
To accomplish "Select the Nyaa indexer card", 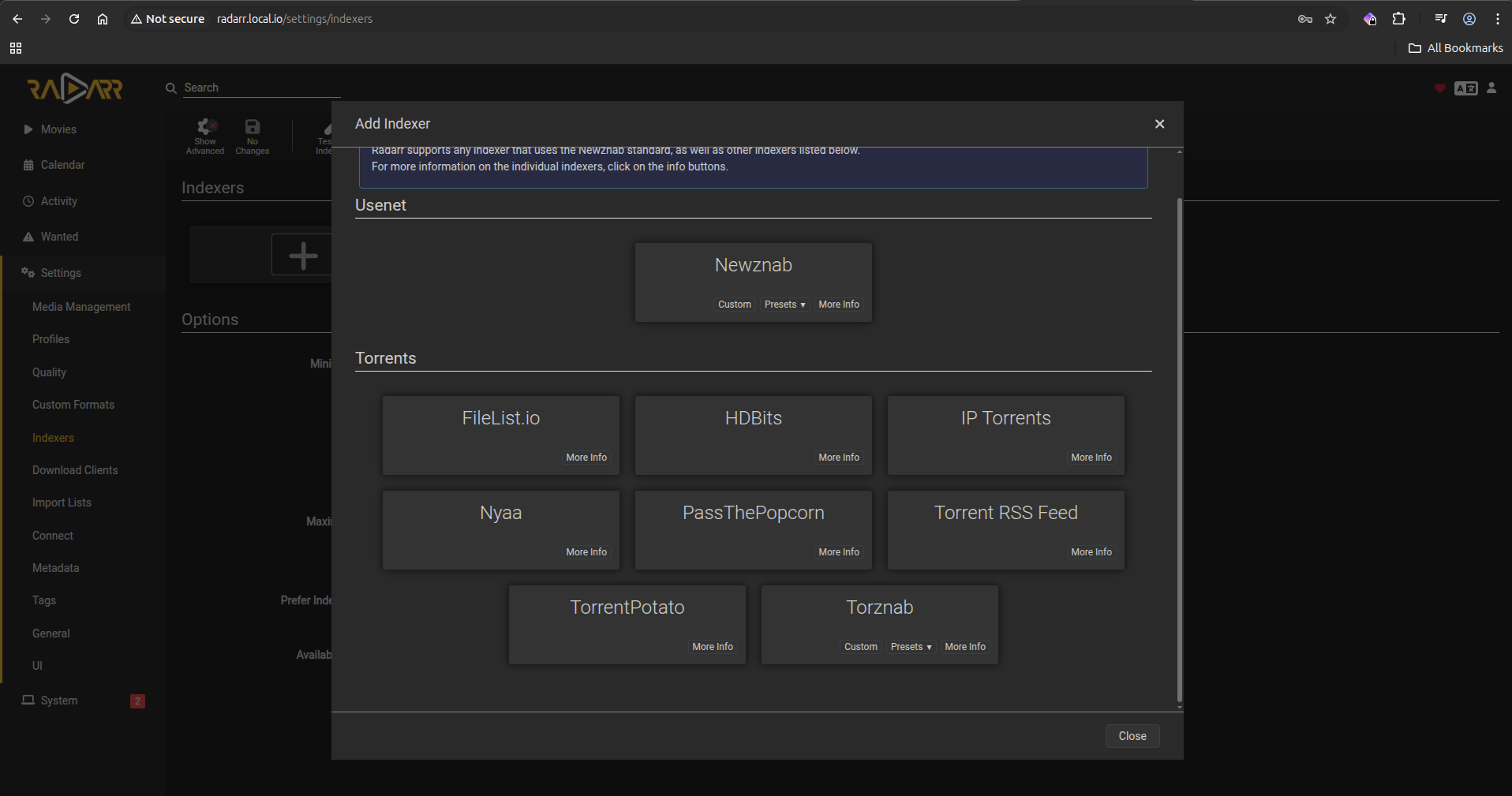I will 501,529.
